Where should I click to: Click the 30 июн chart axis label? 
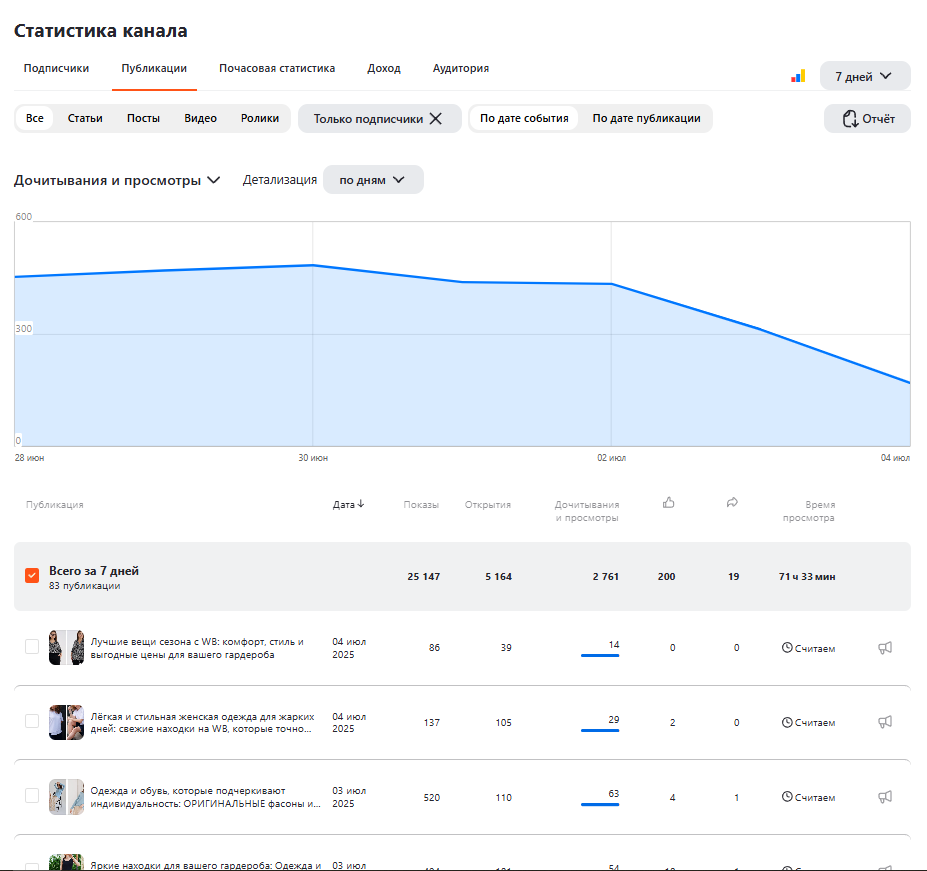(x=313, y=458)
